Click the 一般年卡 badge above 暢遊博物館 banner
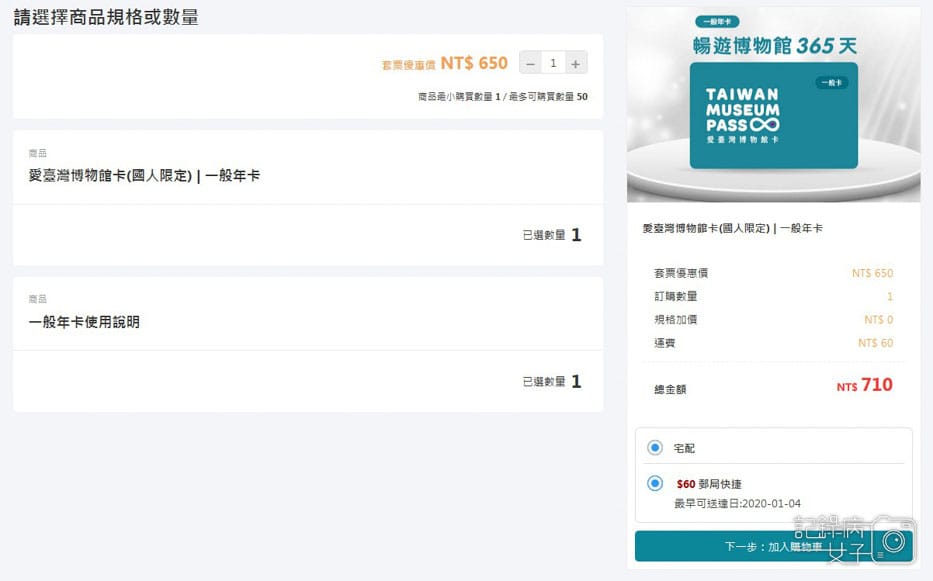Image resolution: width=933 pixels, height=581 pixels. (x=717, y=21)
